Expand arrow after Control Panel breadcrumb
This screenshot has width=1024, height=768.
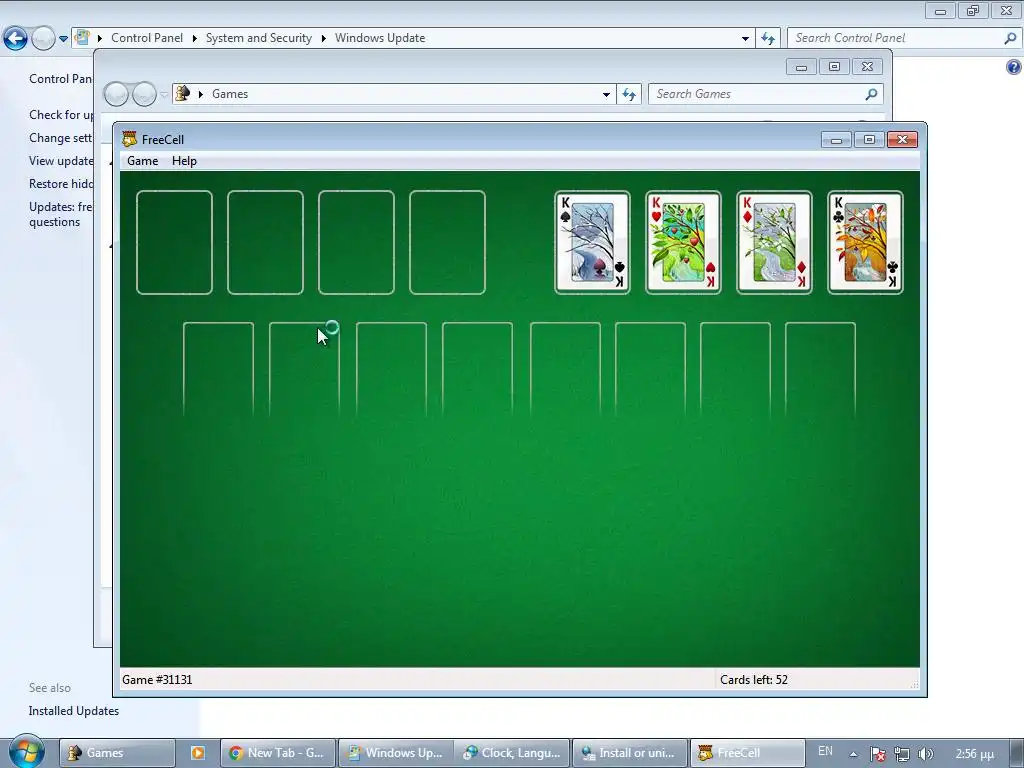pos(195,39)
